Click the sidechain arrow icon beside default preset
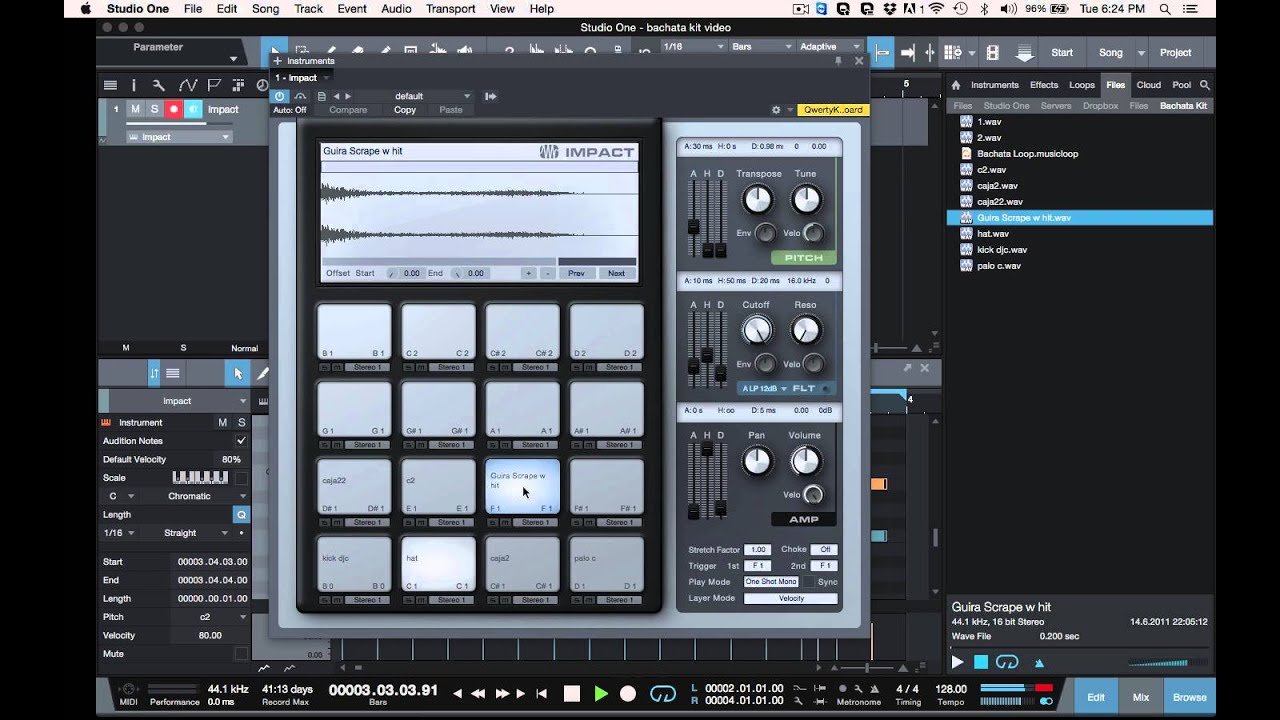1280x720 pixels. point(490,96)
